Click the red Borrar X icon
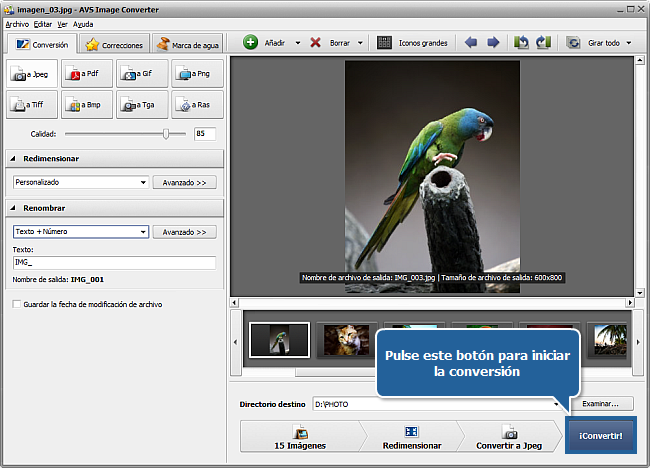This screenshot has width=650, height=468. 315,42
